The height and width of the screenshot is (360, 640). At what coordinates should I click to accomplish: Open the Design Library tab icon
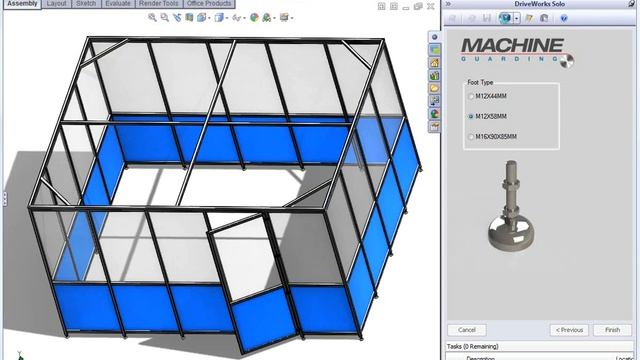pos(434,76)
